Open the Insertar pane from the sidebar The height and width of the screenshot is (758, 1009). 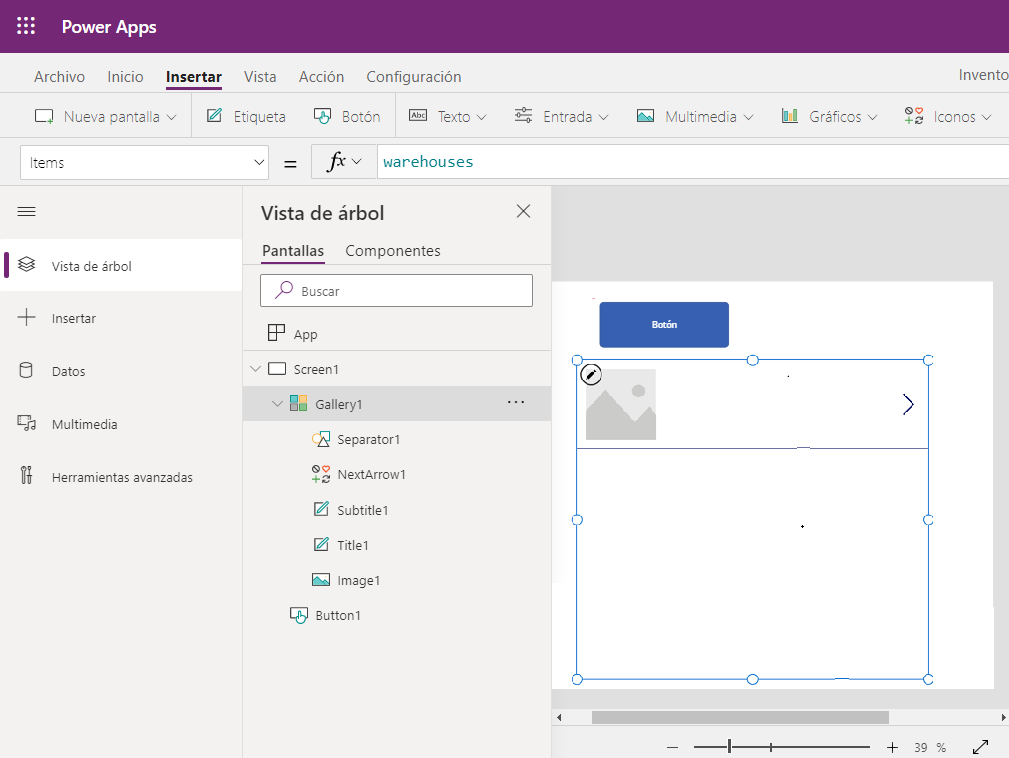tap(121, 318)
